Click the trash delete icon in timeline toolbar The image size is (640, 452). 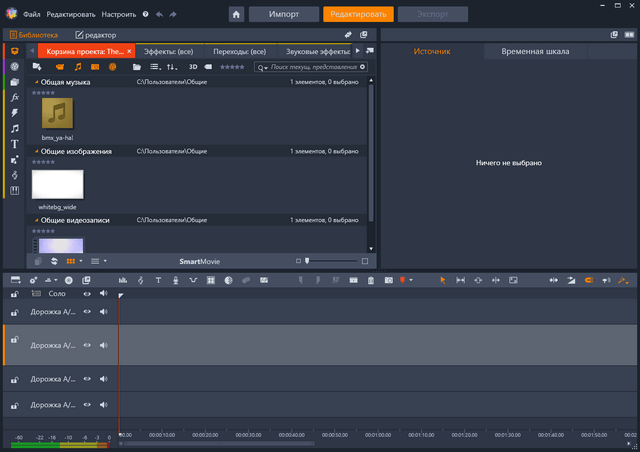[x=371, y=280]
